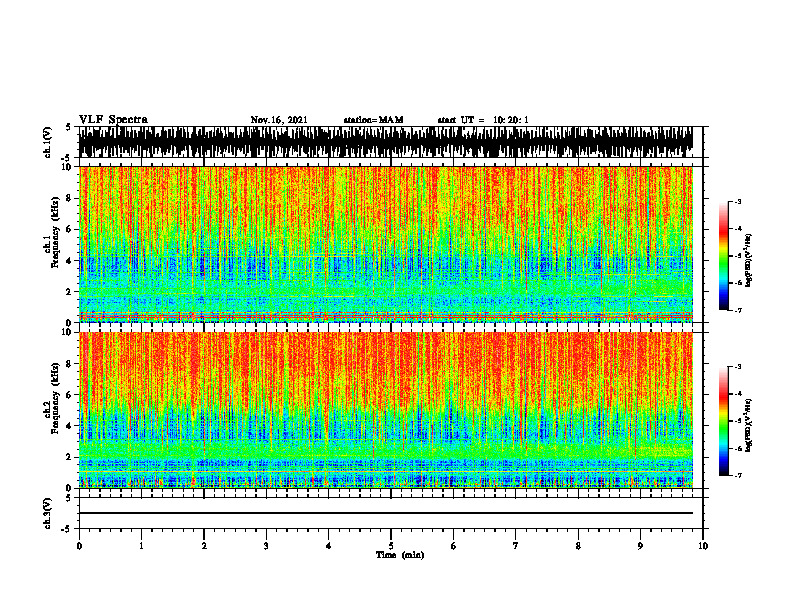Click time axis tick label "4"
Screen dimensions: 792x612
pyautogui.click(x=328, y=546)
